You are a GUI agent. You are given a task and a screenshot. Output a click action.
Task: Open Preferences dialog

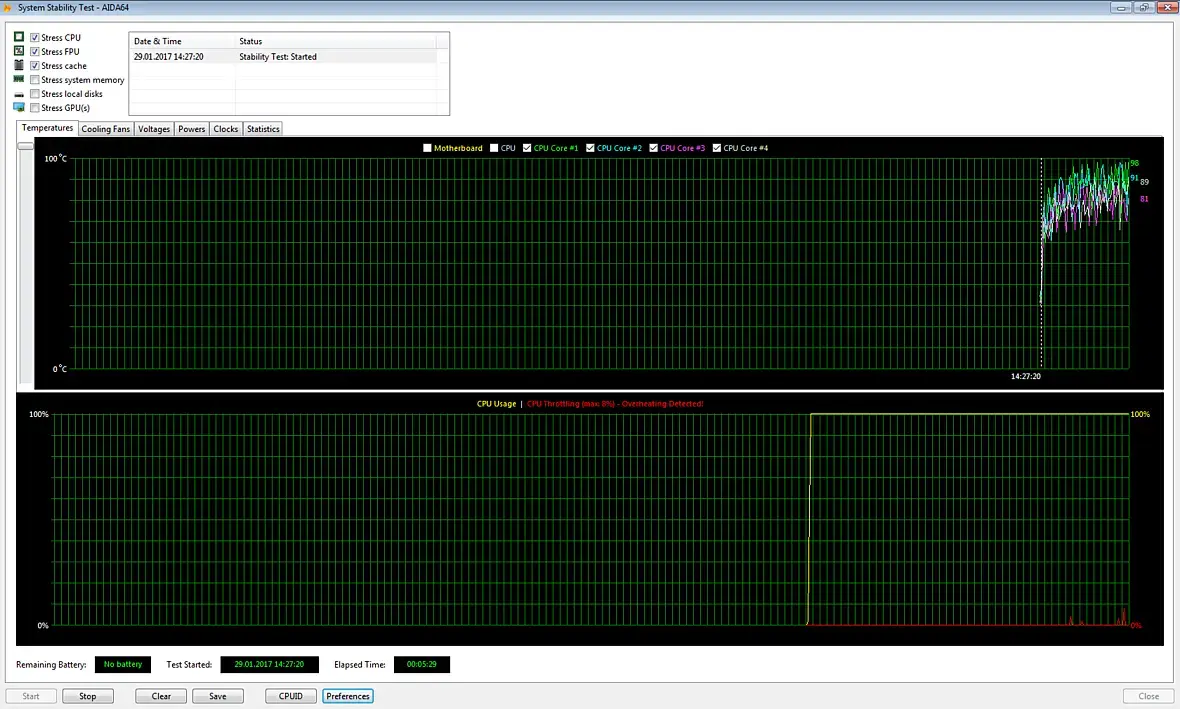pos(348,696)
